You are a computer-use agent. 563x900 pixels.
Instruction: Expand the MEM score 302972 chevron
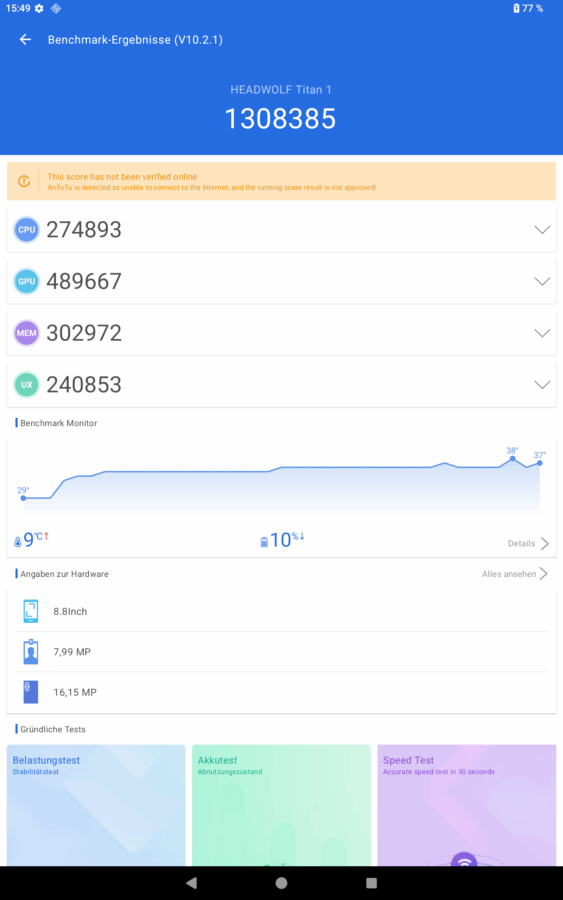[x=542, y=333]
